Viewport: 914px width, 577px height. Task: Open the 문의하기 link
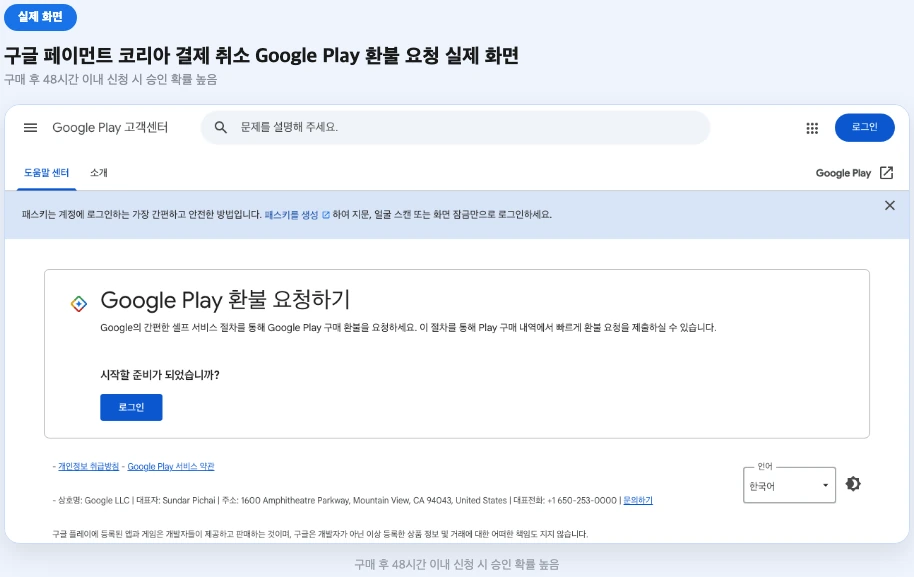[x=638, y=500]
